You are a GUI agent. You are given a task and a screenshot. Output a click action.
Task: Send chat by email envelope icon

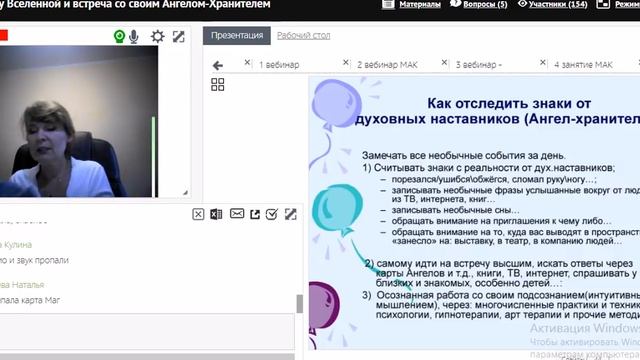[237, 213]
